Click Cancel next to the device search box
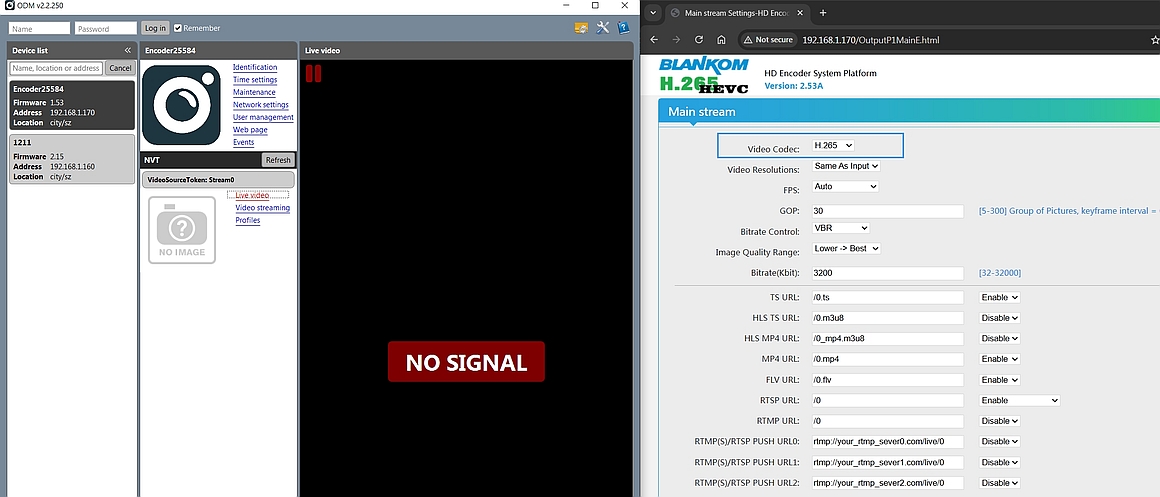The height and width of the screenshot is (497, 1160). tap(120, 68)
